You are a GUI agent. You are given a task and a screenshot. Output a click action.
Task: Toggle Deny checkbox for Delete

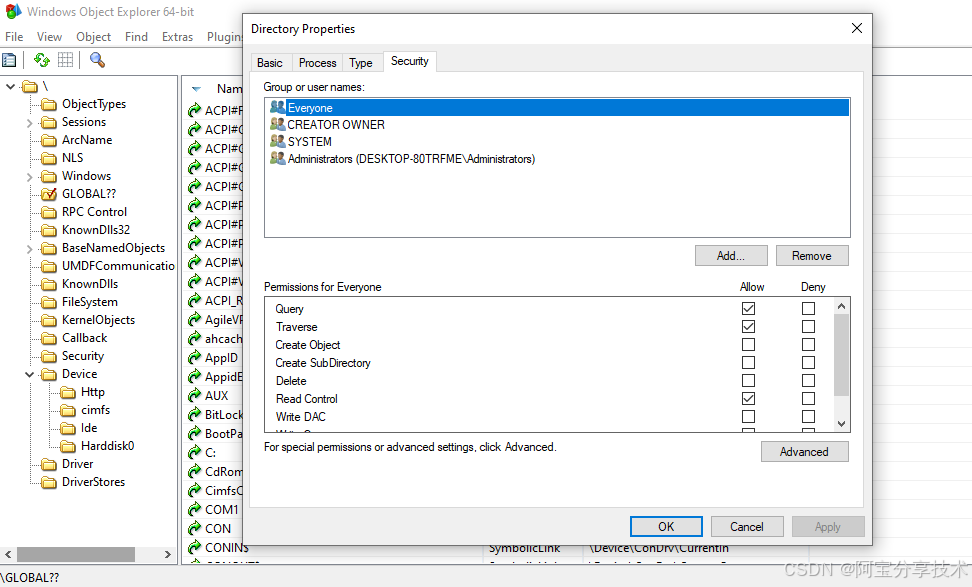(x=808, y=380)
